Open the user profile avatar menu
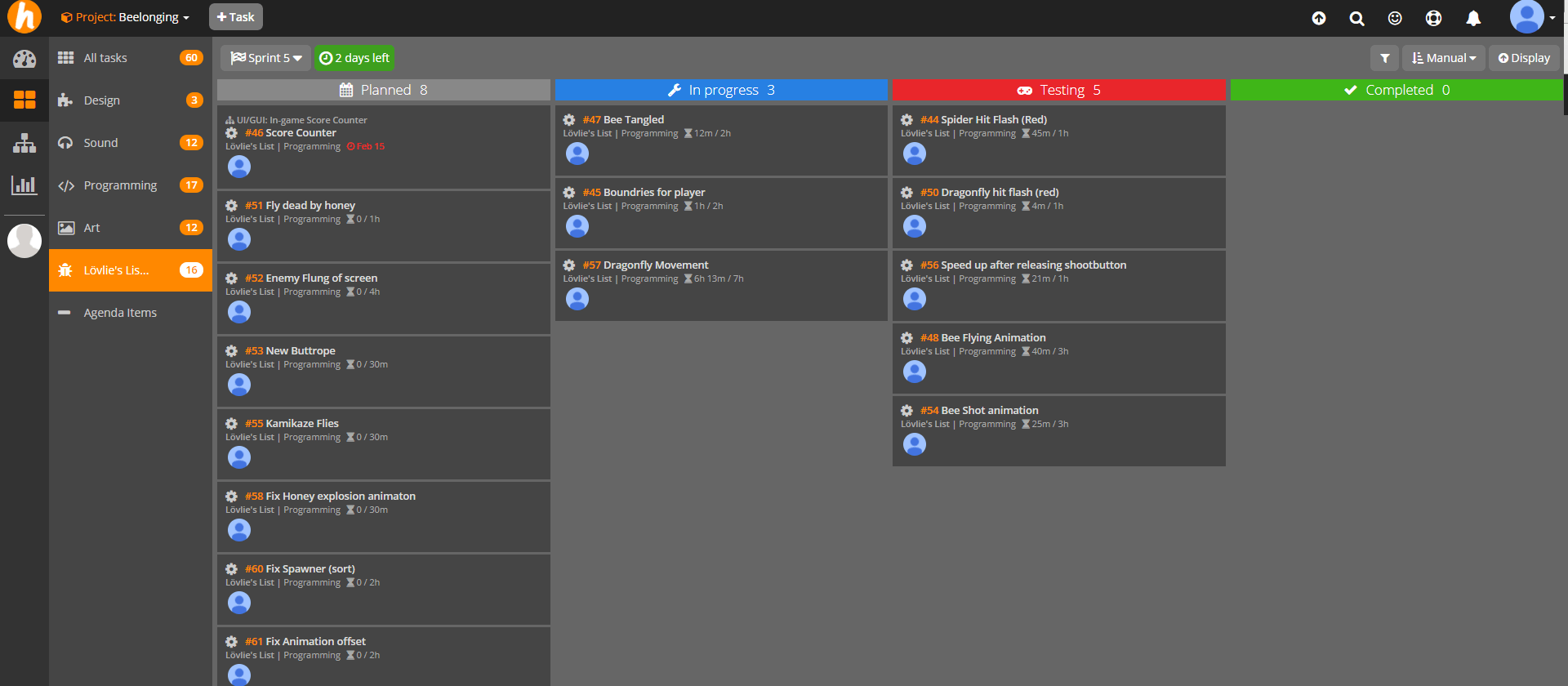1568x686 pixels. pyautogui.click(x=1532, y=17)
